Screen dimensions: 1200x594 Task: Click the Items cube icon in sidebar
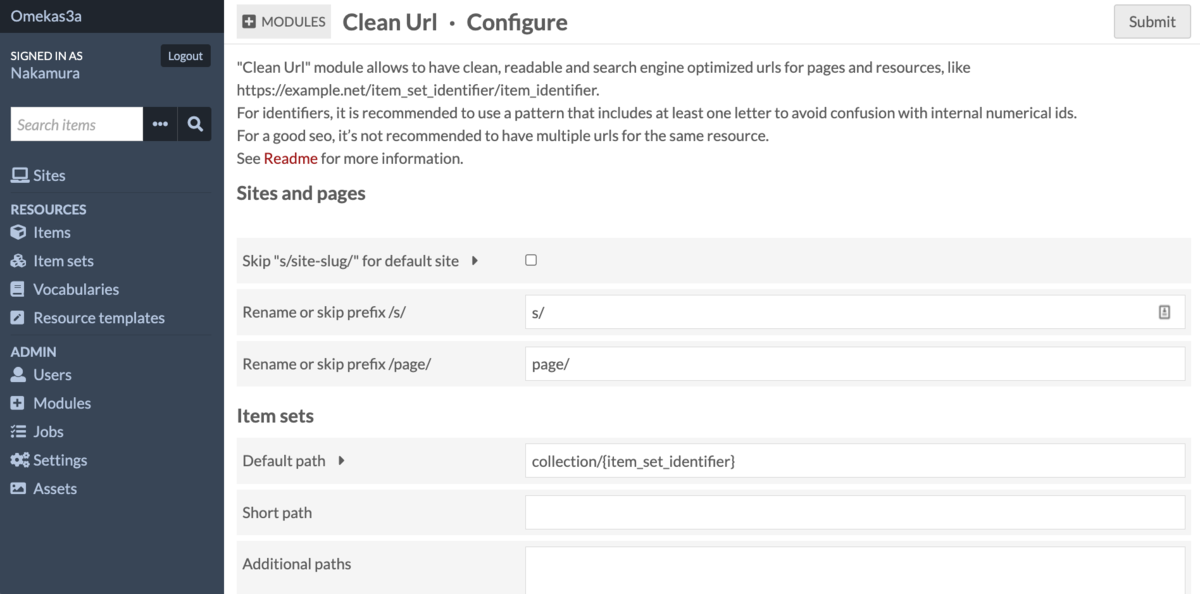(x=18, y=232)
